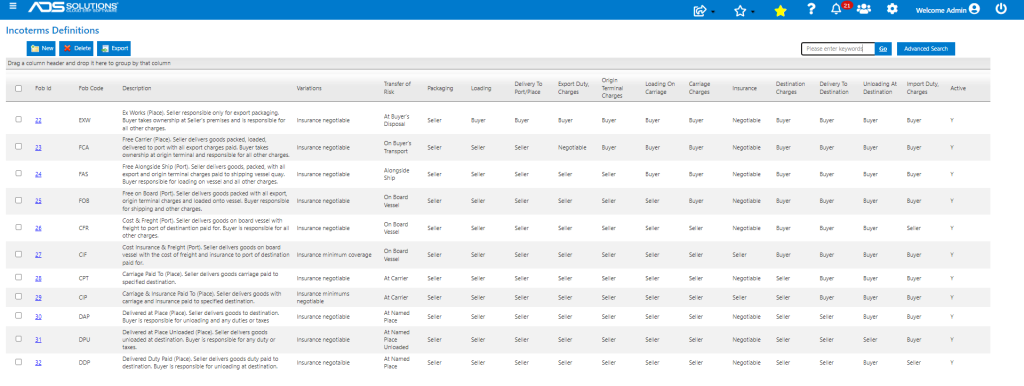
Task: Check the DDP row checkbox
Action: tap(18, 362)
